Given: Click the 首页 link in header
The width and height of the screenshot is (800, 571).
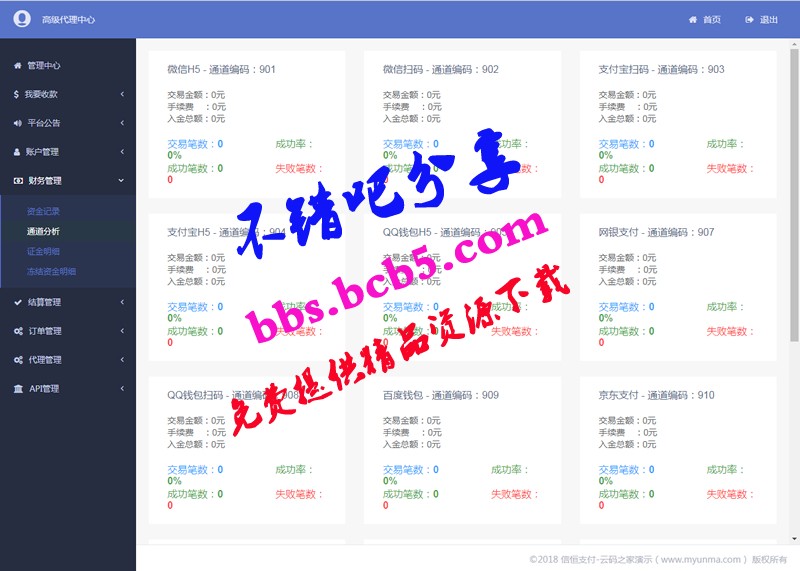Looking at the screenshot, I should (712, 20).
